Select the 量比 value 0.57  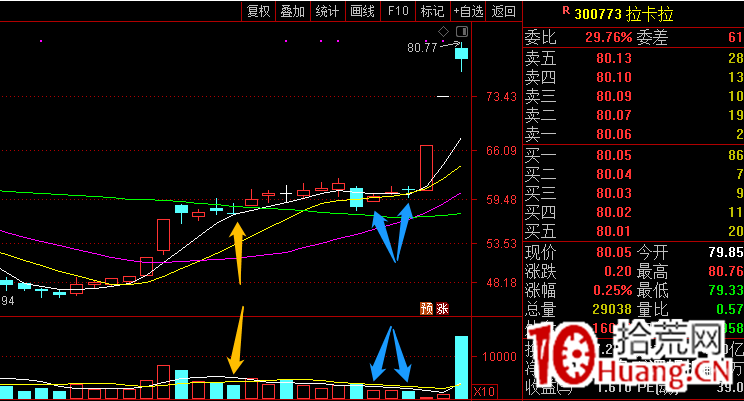(730, 309)
